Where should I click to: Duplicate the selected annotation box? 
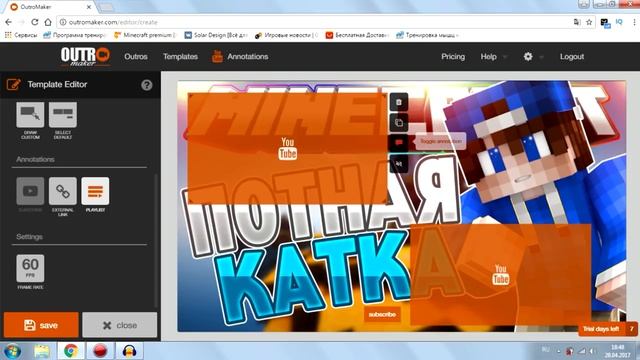[x=399, y=122]
